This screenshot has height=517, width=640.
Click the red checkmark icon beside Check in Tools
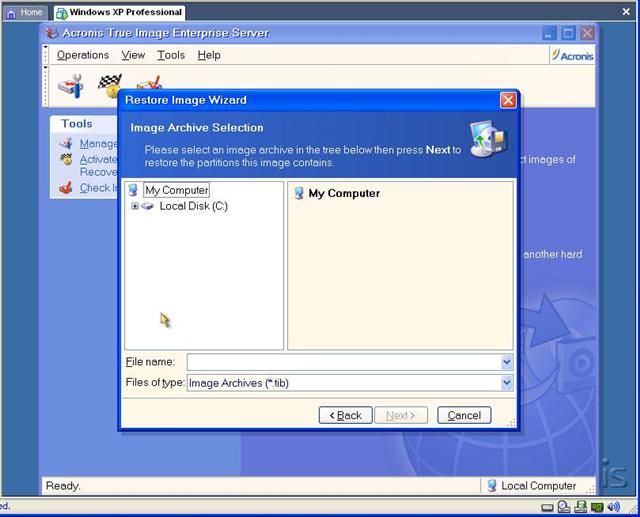point(66,188)
